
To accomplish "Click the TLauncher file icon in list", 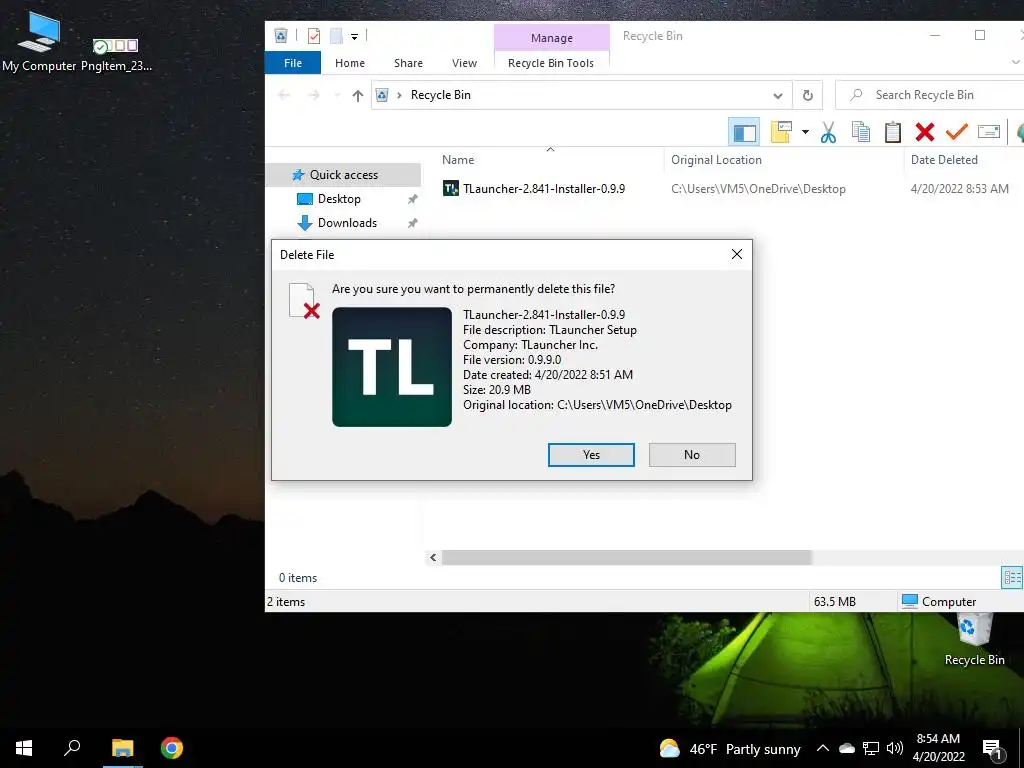I will point(451,189).
